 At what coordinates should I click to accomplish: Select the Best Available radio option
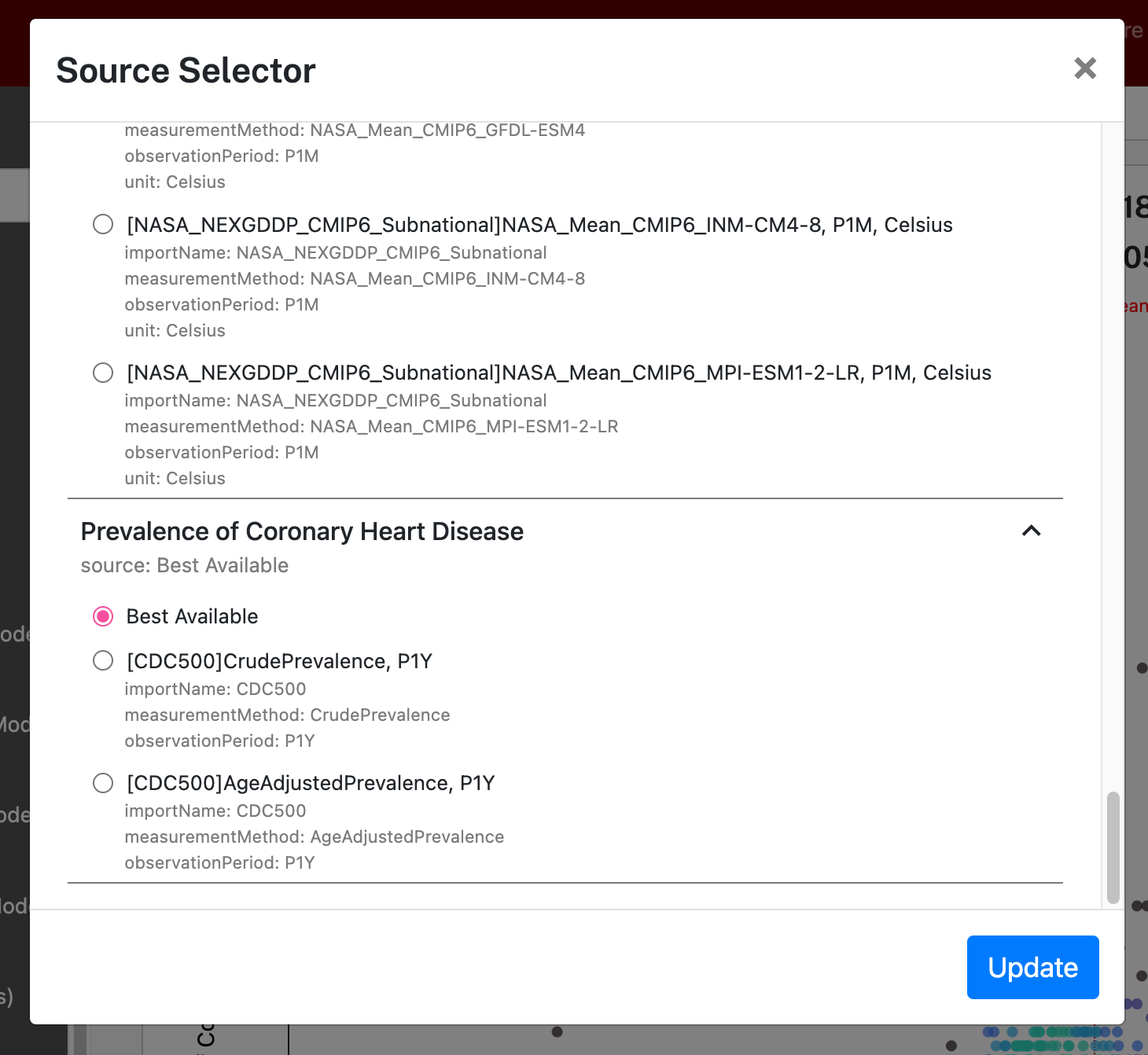point(103,616)
